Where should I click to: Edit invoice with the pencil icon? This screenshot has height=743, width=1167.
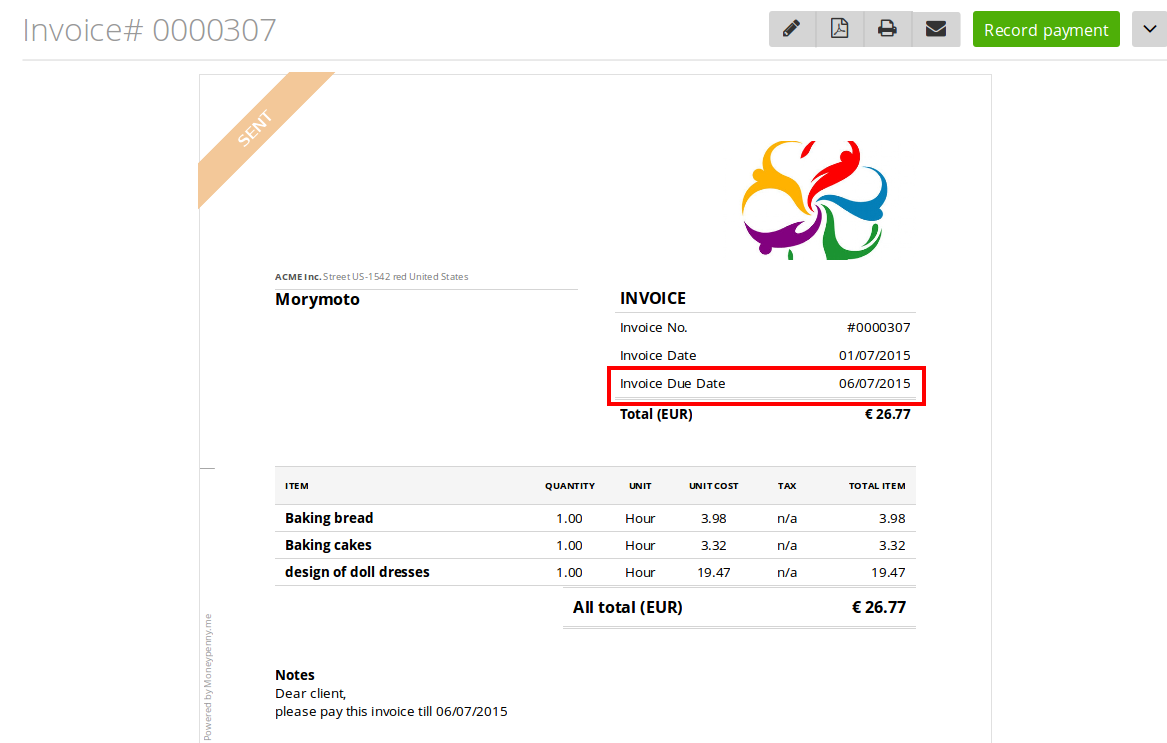792,29
